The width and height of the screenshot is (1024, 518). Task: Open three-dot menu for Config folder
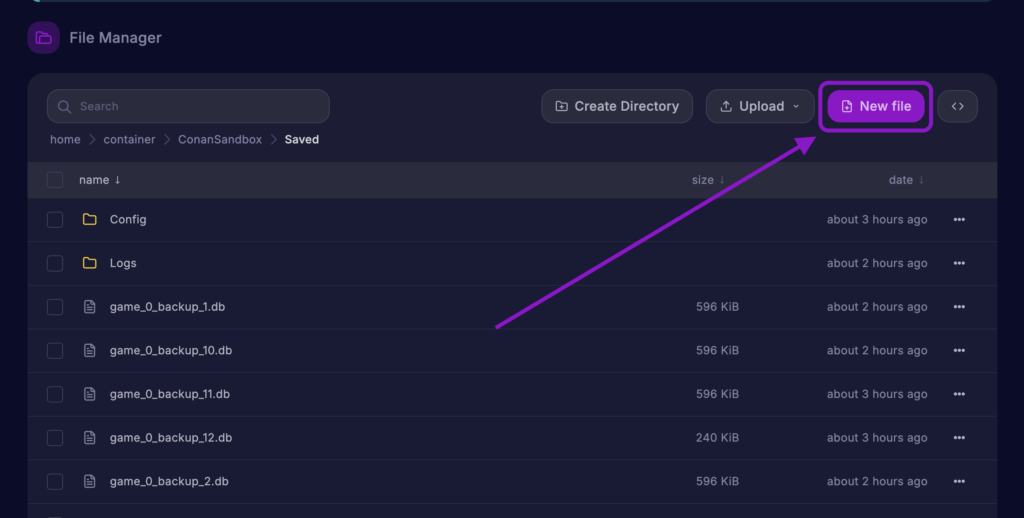[x=959, y=219]
